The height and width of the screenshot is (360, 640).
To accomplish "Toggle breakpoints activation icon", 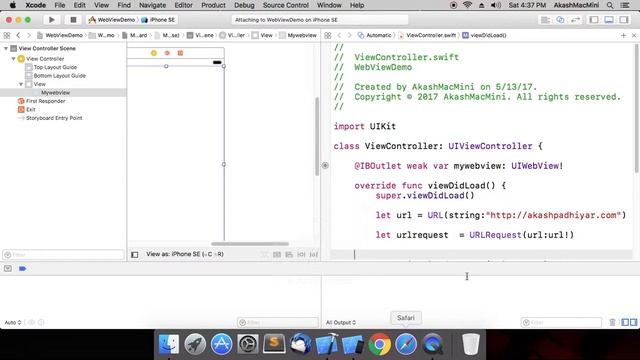I will click(22, 269).
